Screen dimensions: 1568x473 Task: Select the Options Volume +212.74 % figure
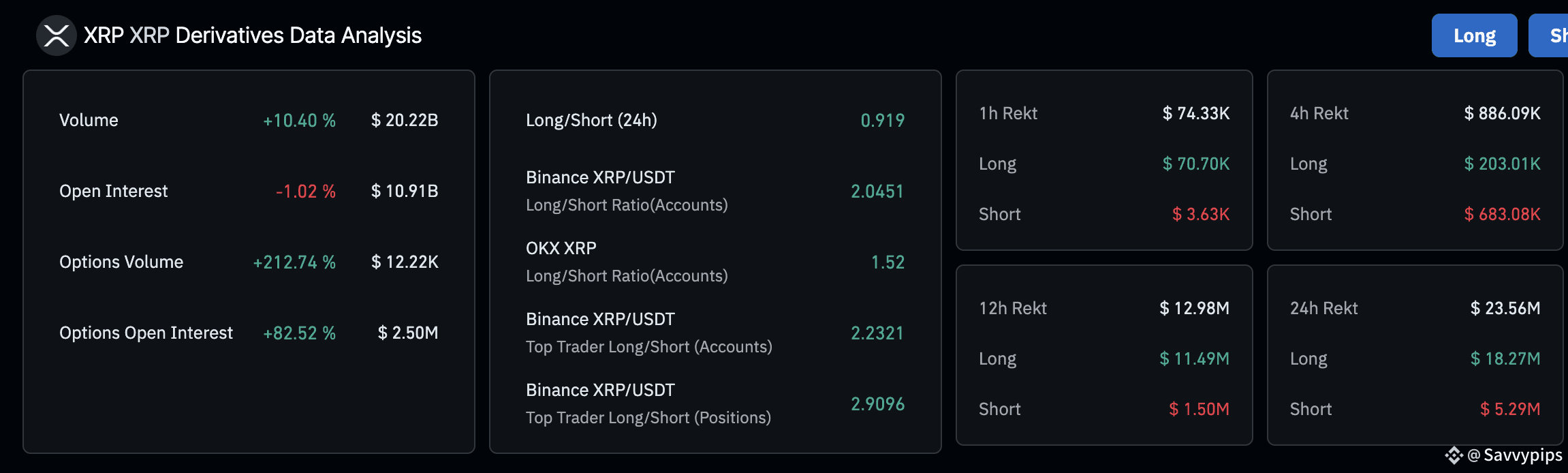pos(294,262)
